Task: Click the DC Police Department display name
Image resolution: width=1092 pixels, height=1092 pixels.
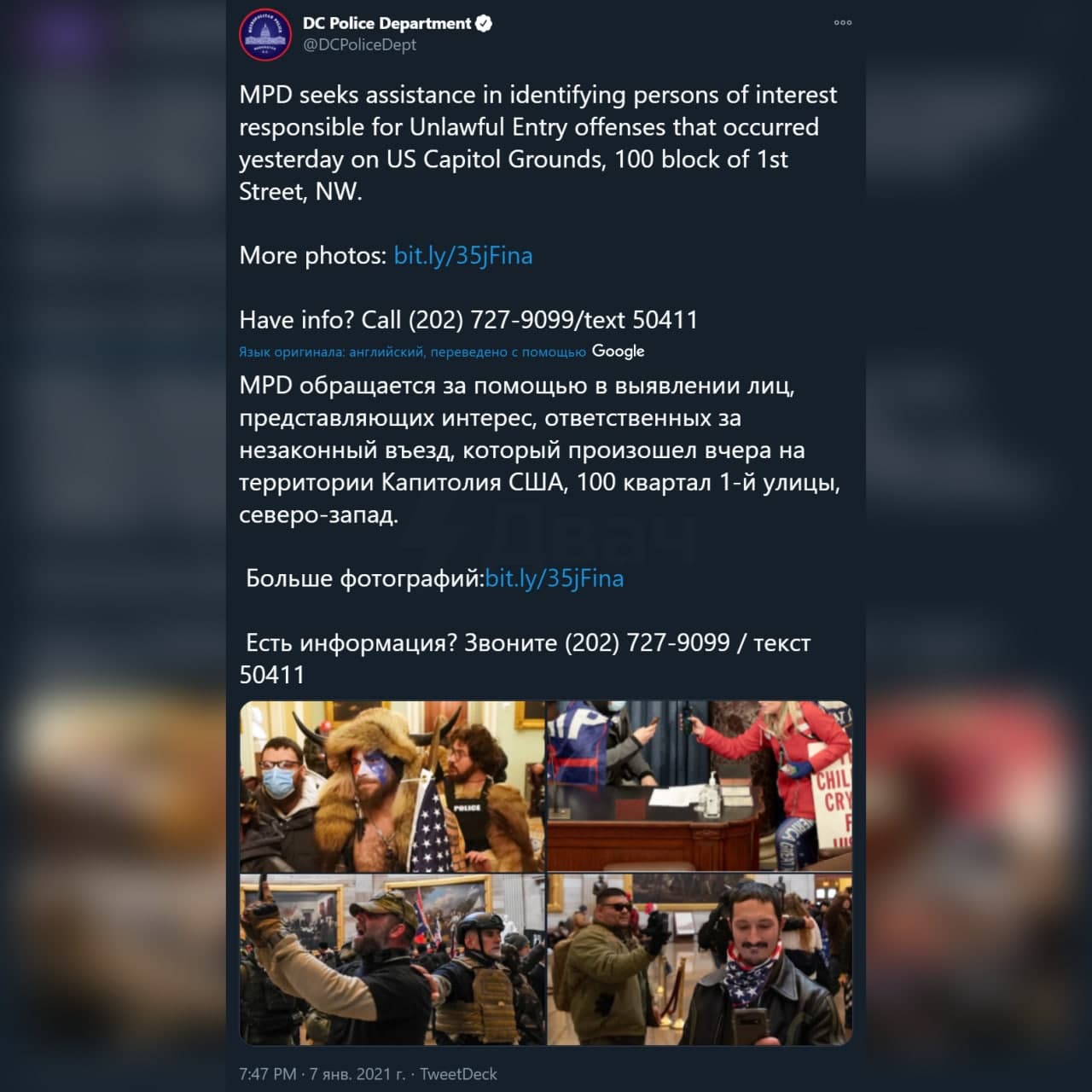Action: (x=386, y=23)
